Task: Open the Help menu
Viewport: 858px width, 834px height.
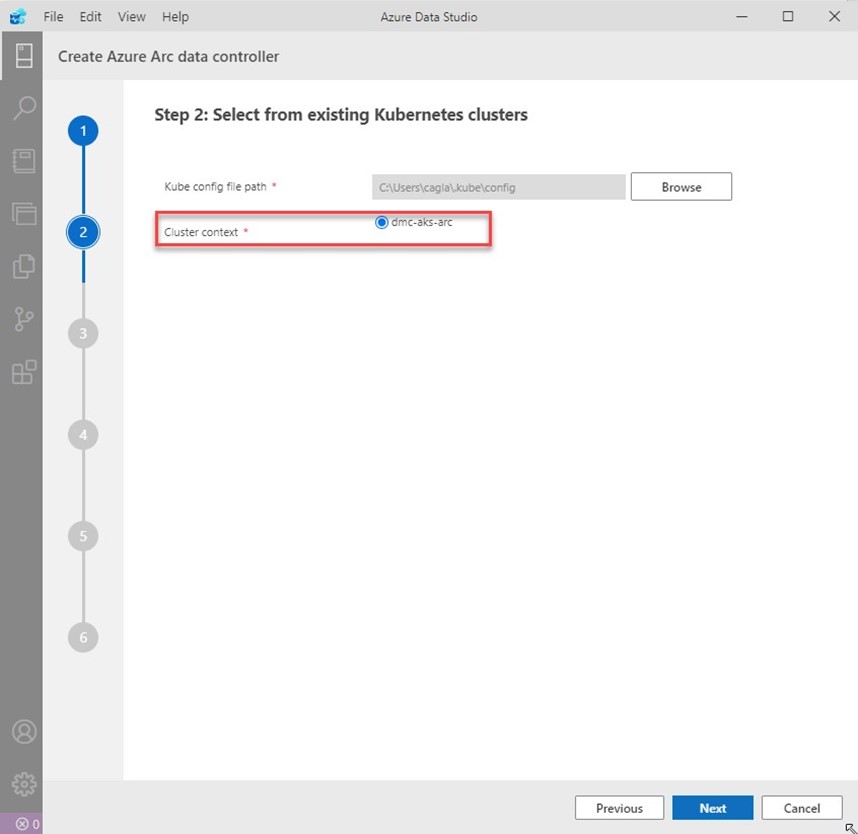Action: pos(175,17)
